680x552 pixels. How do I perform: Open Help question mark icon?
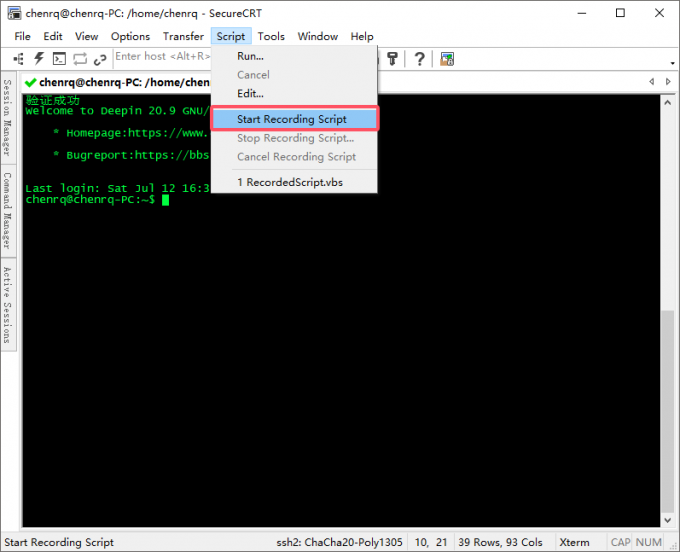click(x=419, y=59)
